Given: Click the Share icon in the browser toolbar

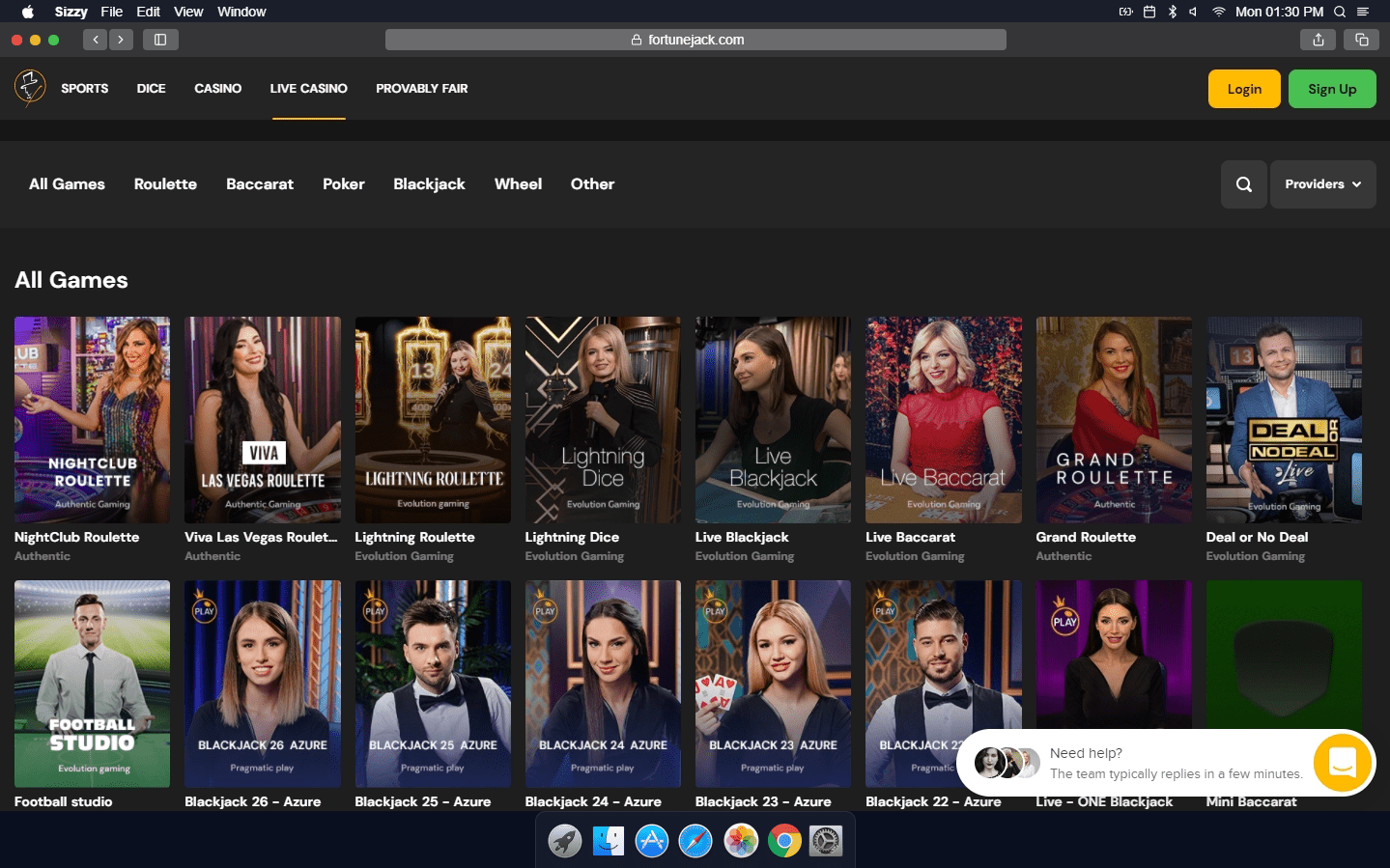Looking at the screenshot, I should coord(1319,40).
